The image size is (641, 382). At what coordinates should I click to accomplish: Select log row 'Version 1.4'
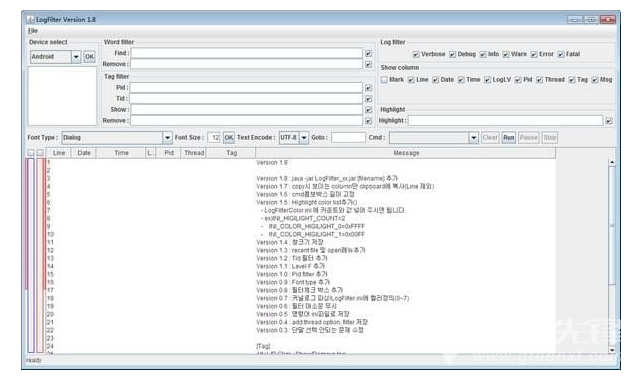301,243
